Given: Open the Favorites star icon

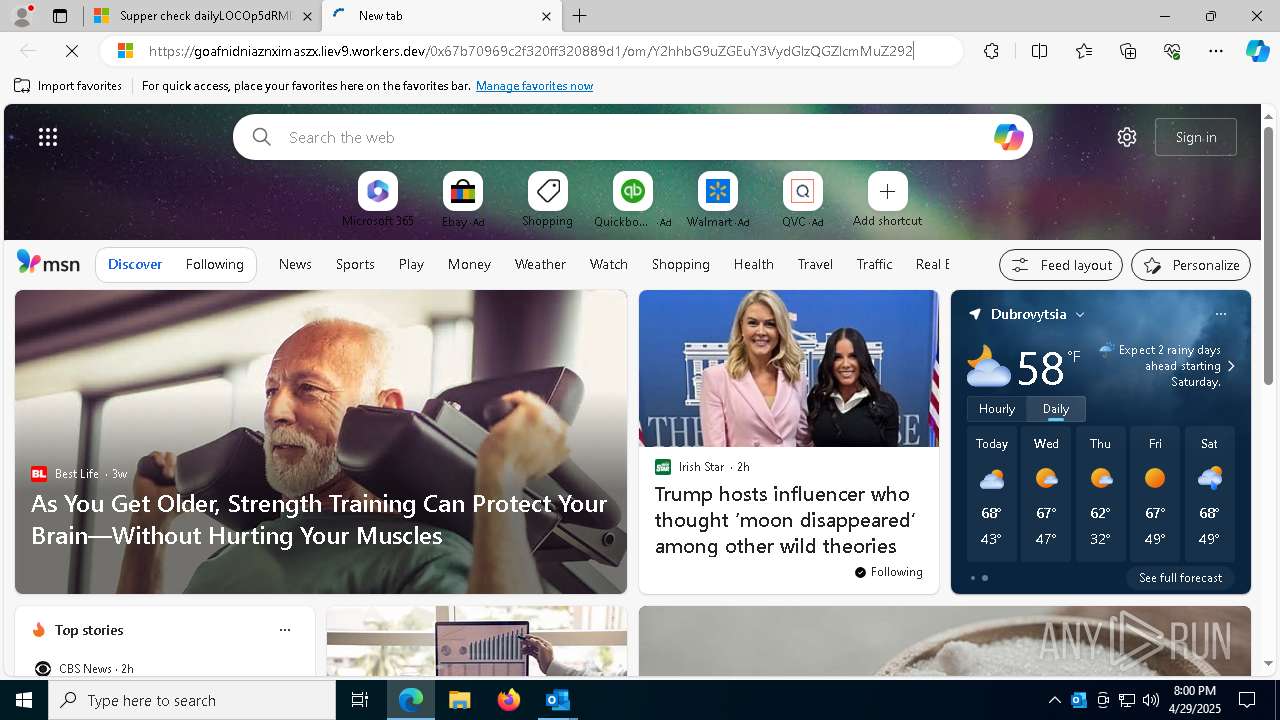Looking at the screenshot, I should (x=1084, y=51).
